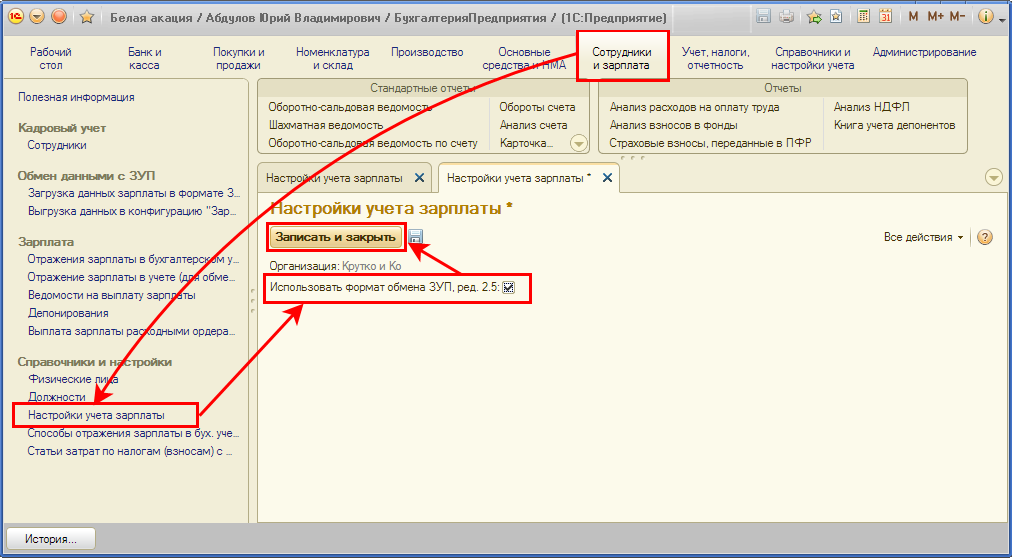The image size is (1012, 558).
Task: Click the favorites star icon in title bar
Action: click(87, 17)
